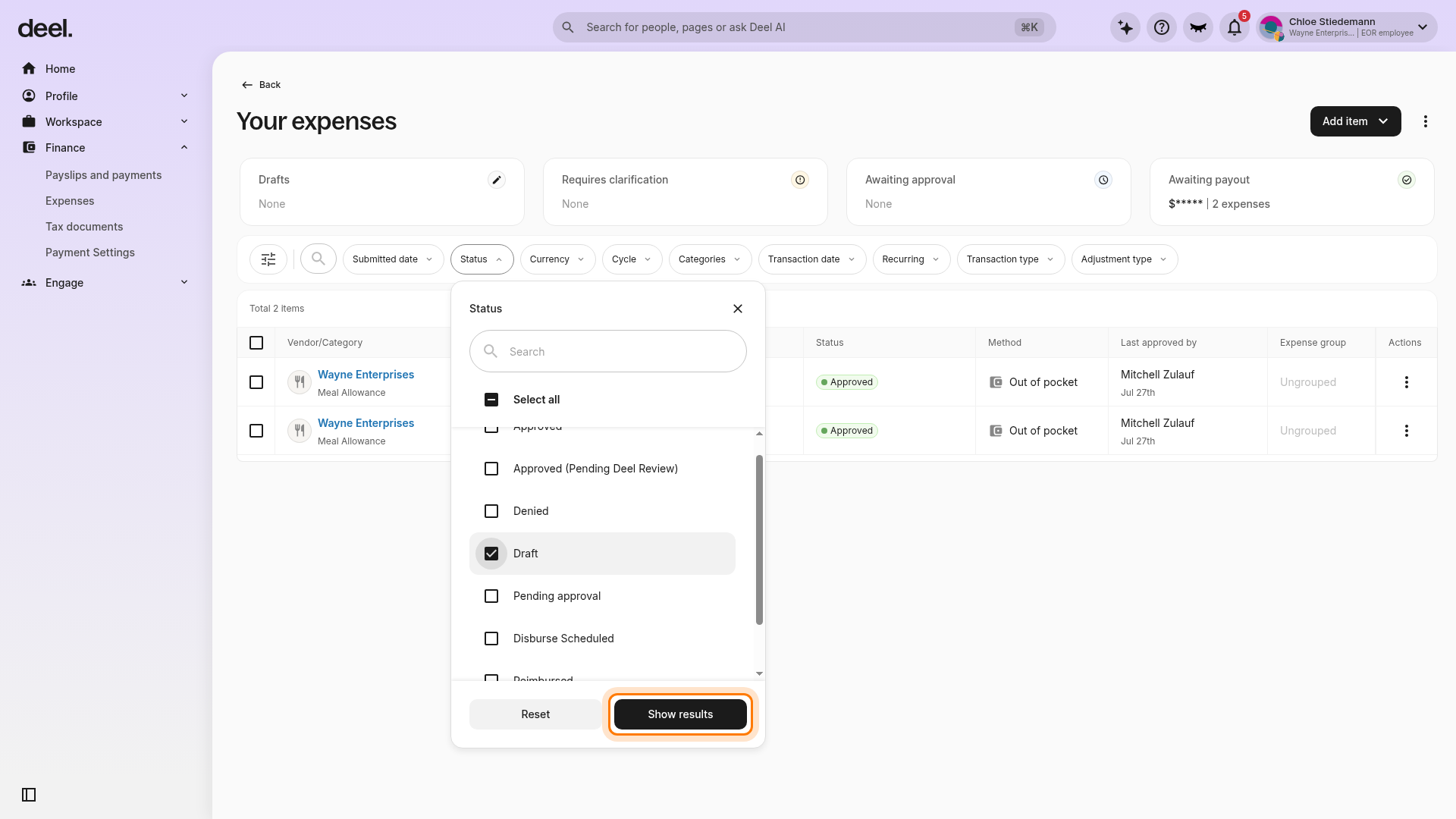Screen dimensions: 1456x819
Task: Open actions menu for second Approved expense
Action: (1407, 431)
